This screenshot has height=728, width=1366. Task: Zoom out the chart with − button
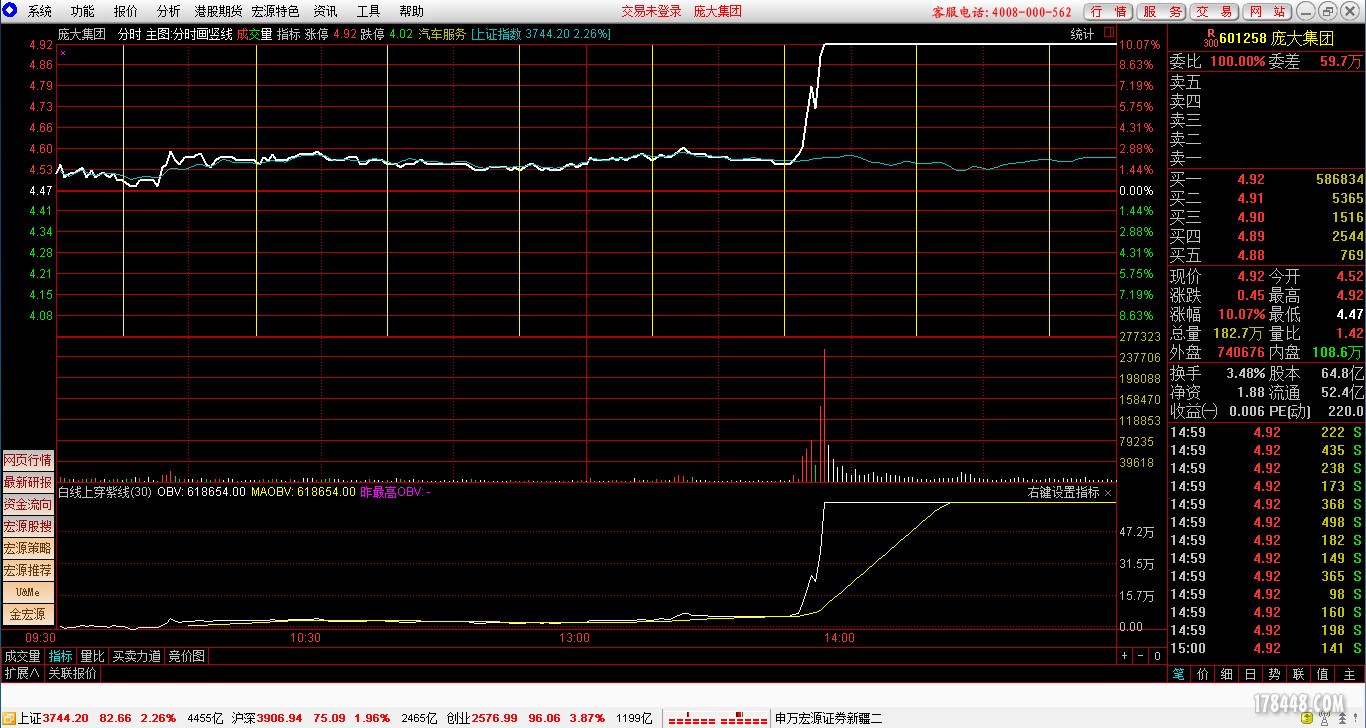1140,656
